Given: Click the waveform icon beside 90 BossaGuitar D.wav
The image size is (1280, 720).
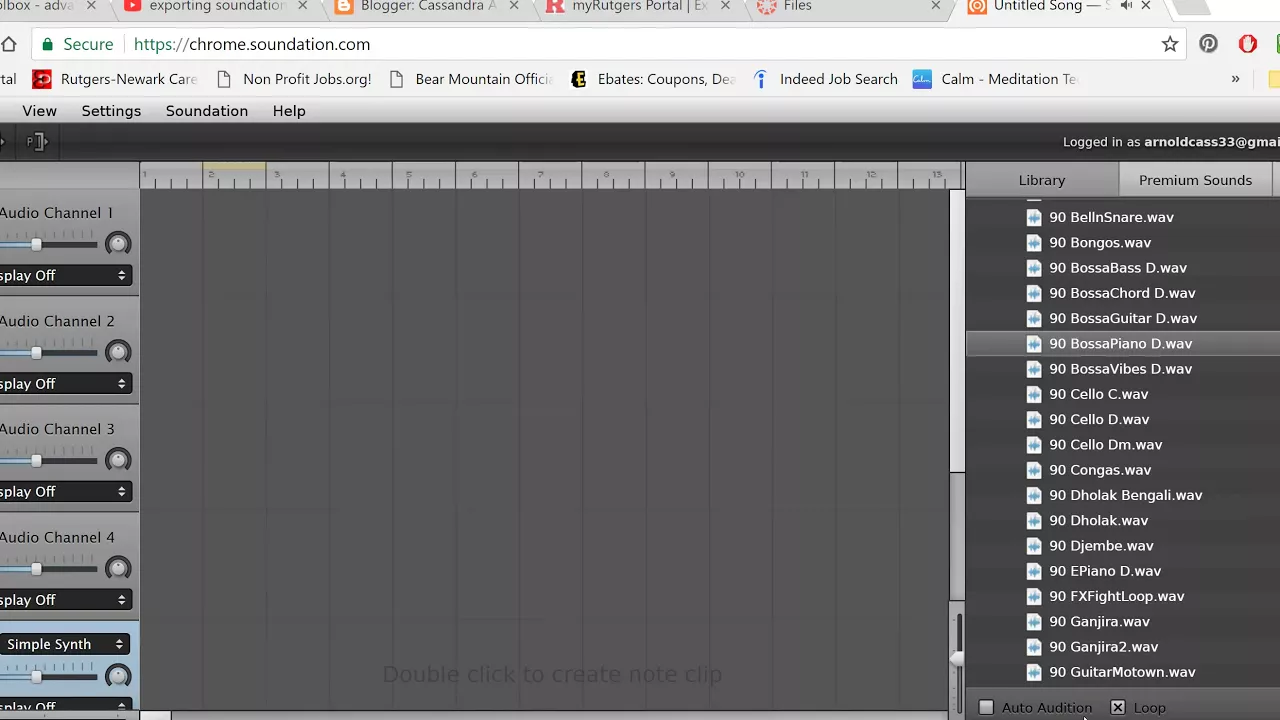Looking at the screenshot, I should tap(1034, 318).
